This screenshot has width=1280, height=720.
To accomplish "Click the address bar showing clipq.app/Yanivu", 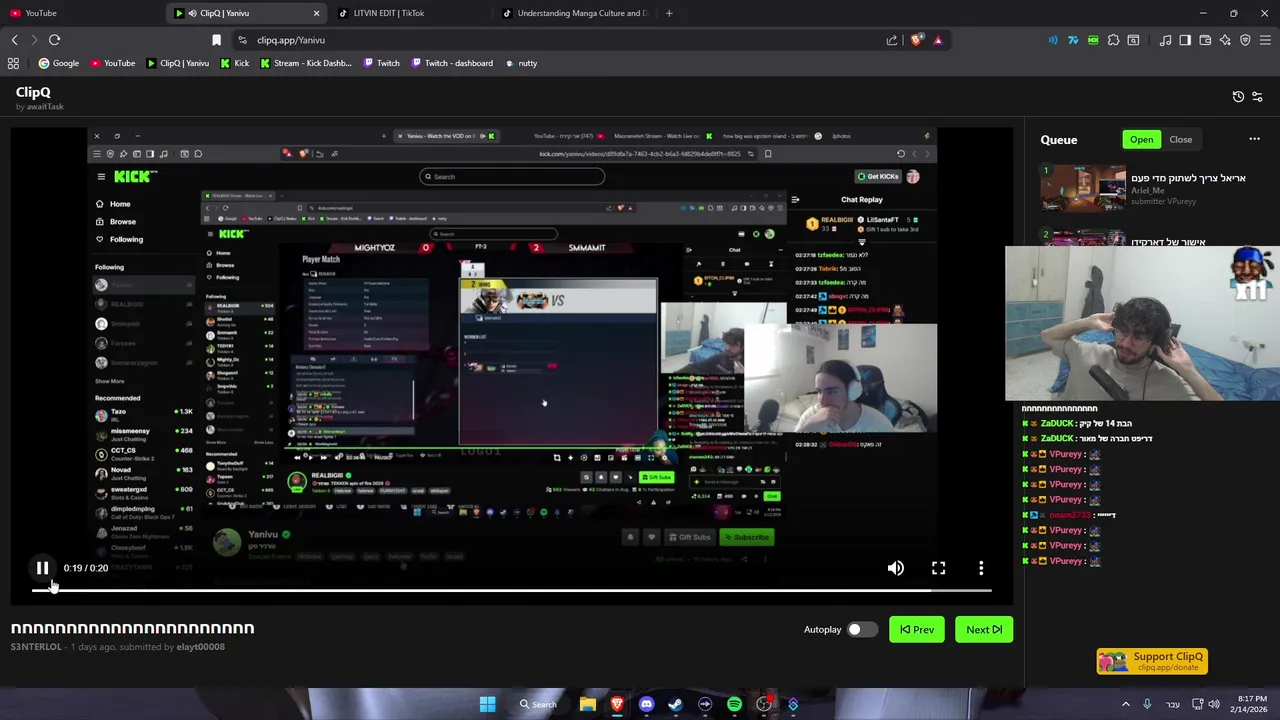I will (x=560, y=40).
